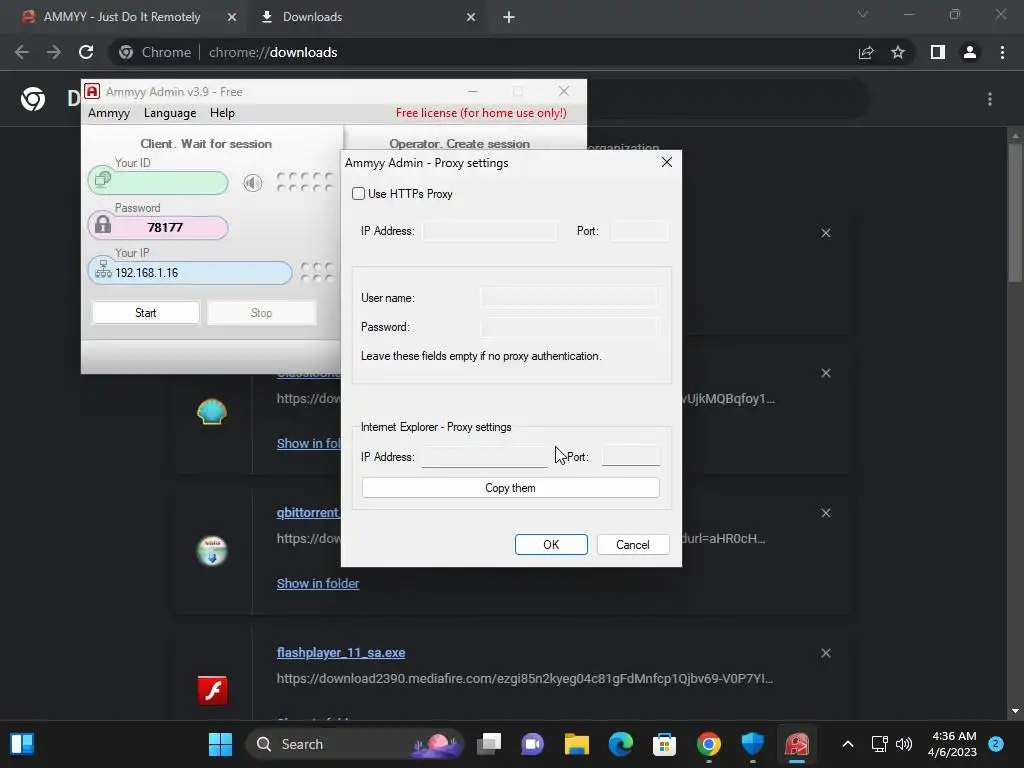Click the Your ID computer icon
The width and height of the screenshot is (1024, 768).
pyautogui.click(x=103, y=179)
